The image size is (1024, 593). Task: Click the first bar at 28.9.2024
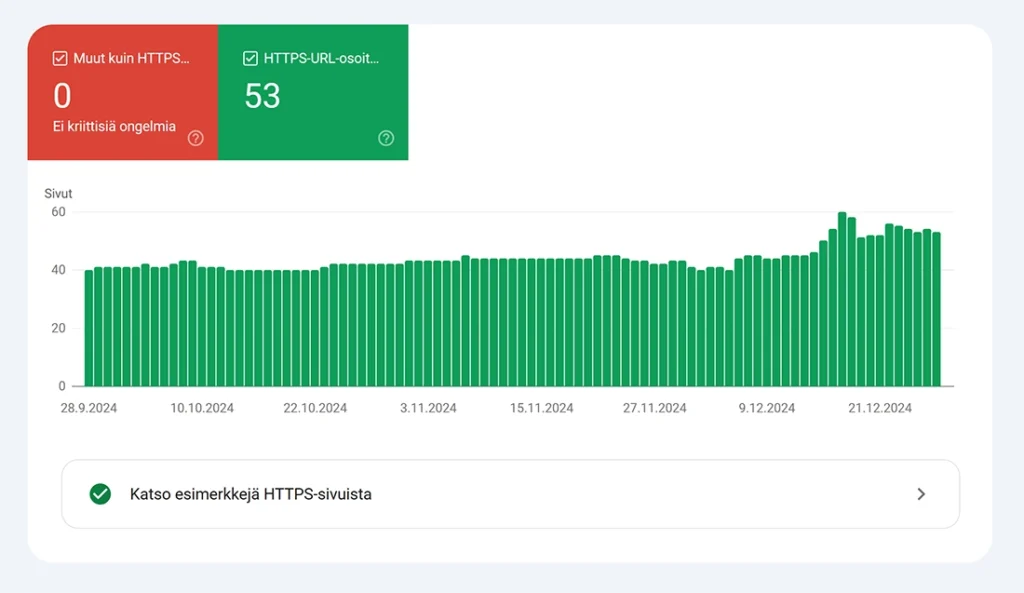(x=89, y=328)
